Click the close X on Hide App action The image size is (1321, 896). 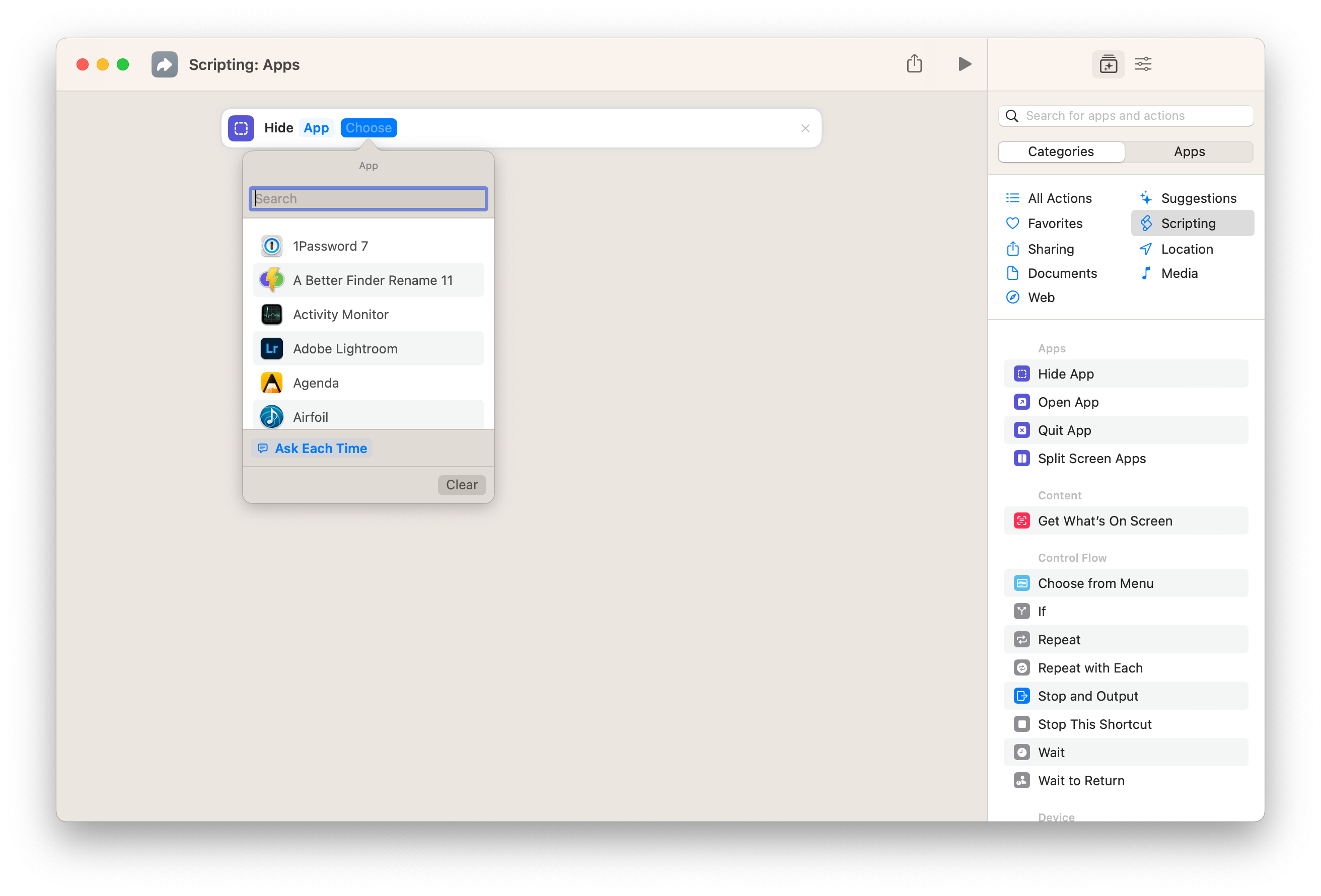805,128
